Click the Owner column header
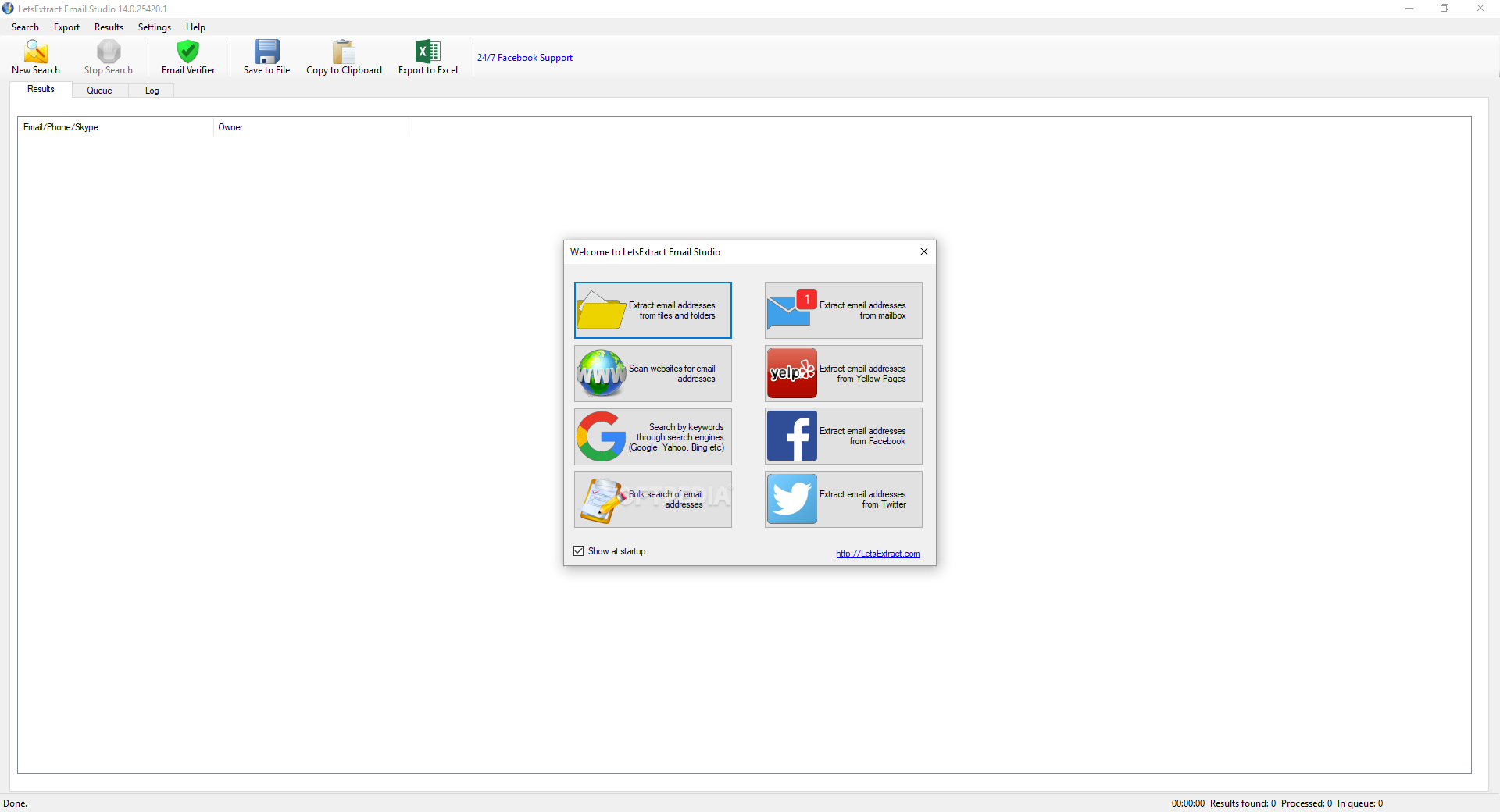 [311, 127]
